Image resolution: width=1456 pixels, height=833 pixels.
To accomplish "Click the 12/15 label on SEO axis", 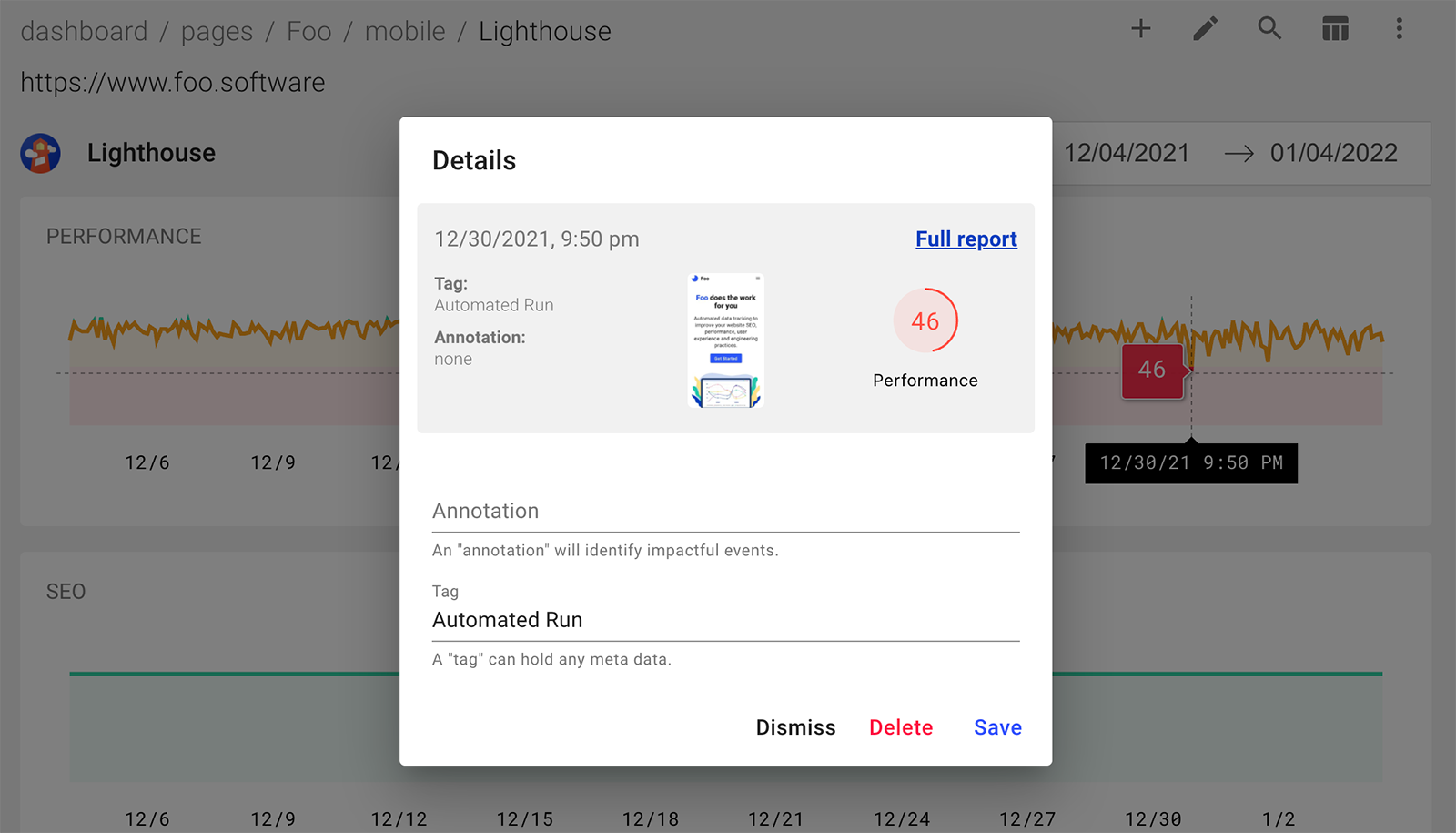I will 525,819.
